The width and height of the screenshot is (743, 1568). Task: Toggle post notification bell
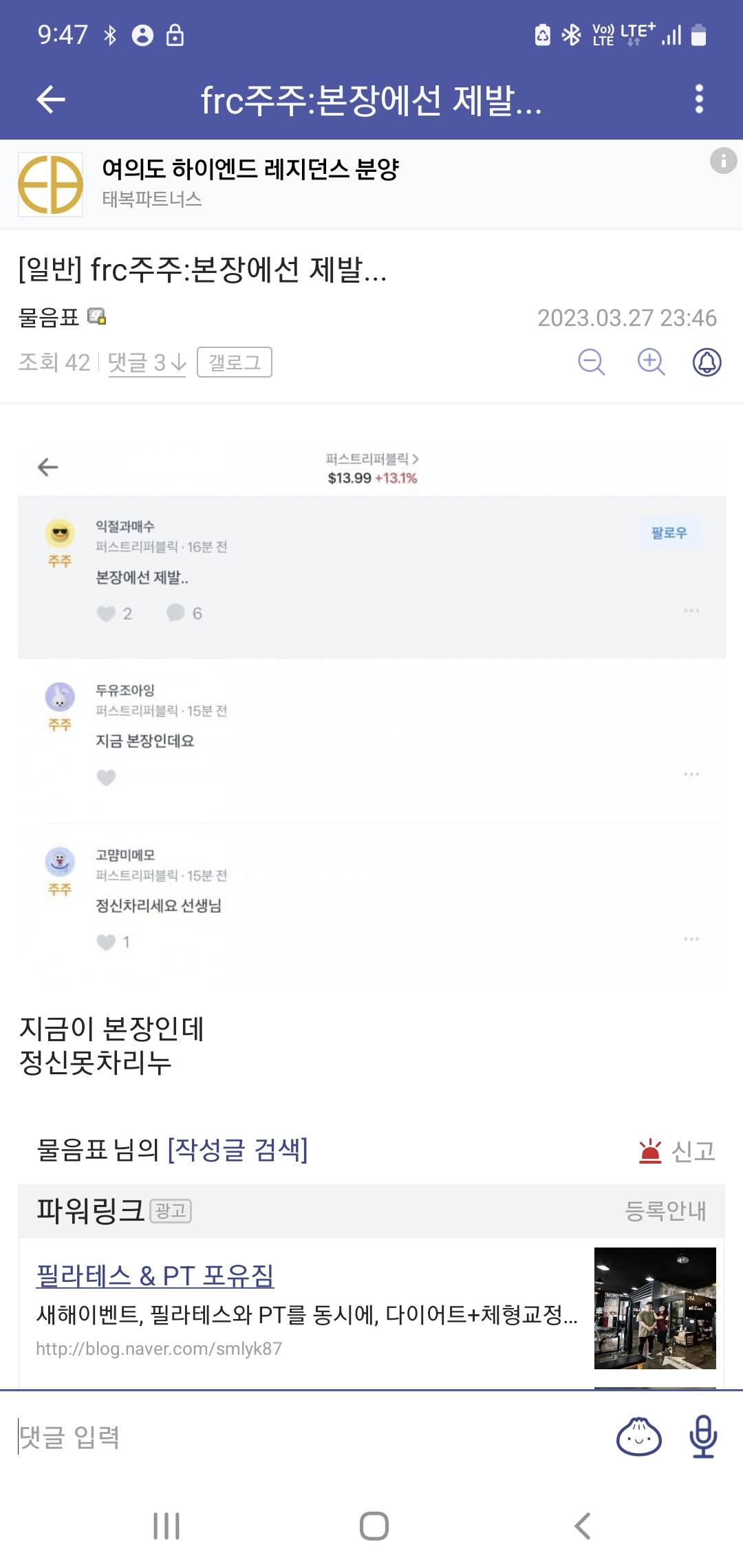707,362
